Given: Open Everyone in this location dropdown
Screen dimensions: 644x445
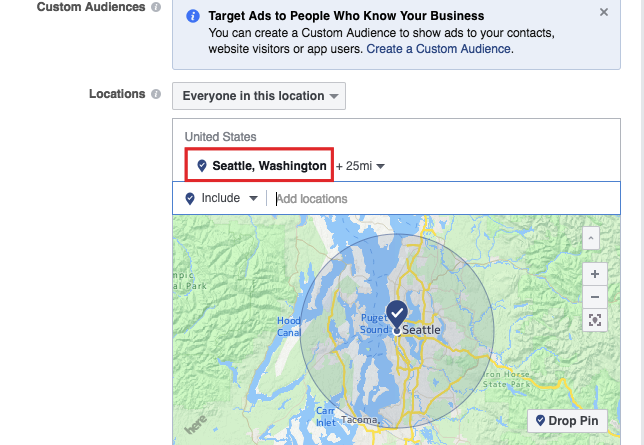Looking at the screenshot, I should [259, 96].
